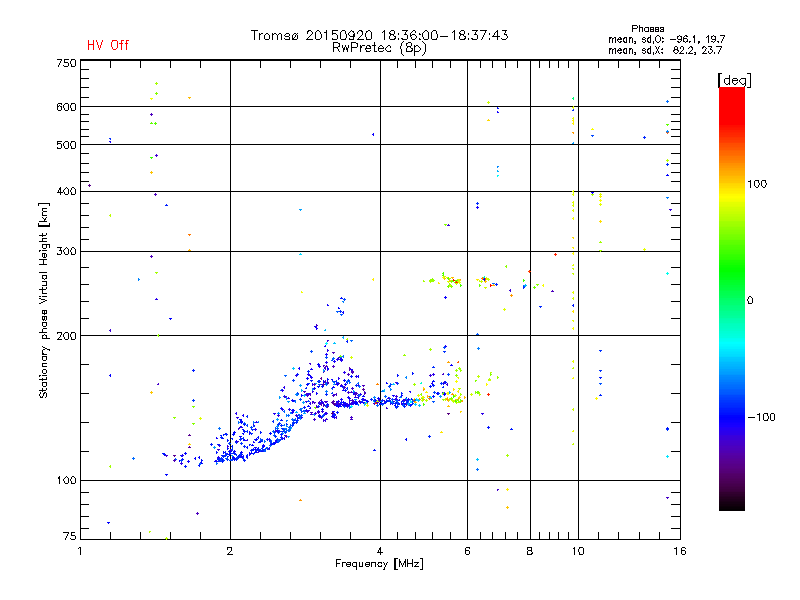The width and height of the screenshot is (800, 600).
Task: Click the 8 MHz frequency tick label
Action: pos(530,551)
